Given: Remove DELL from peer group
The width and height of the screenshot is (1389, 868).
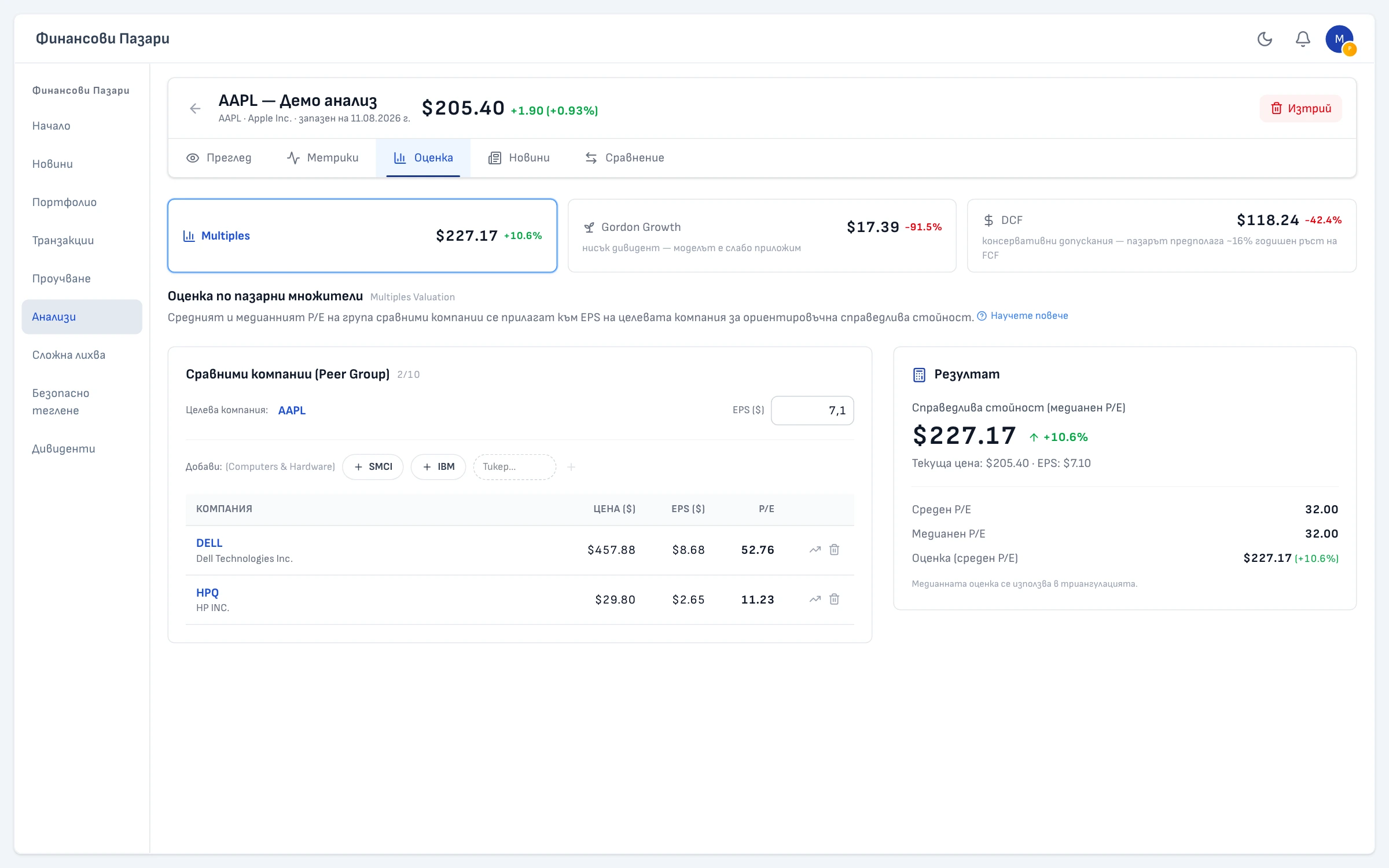Looking at the screenshot, I should pos(834,550).
